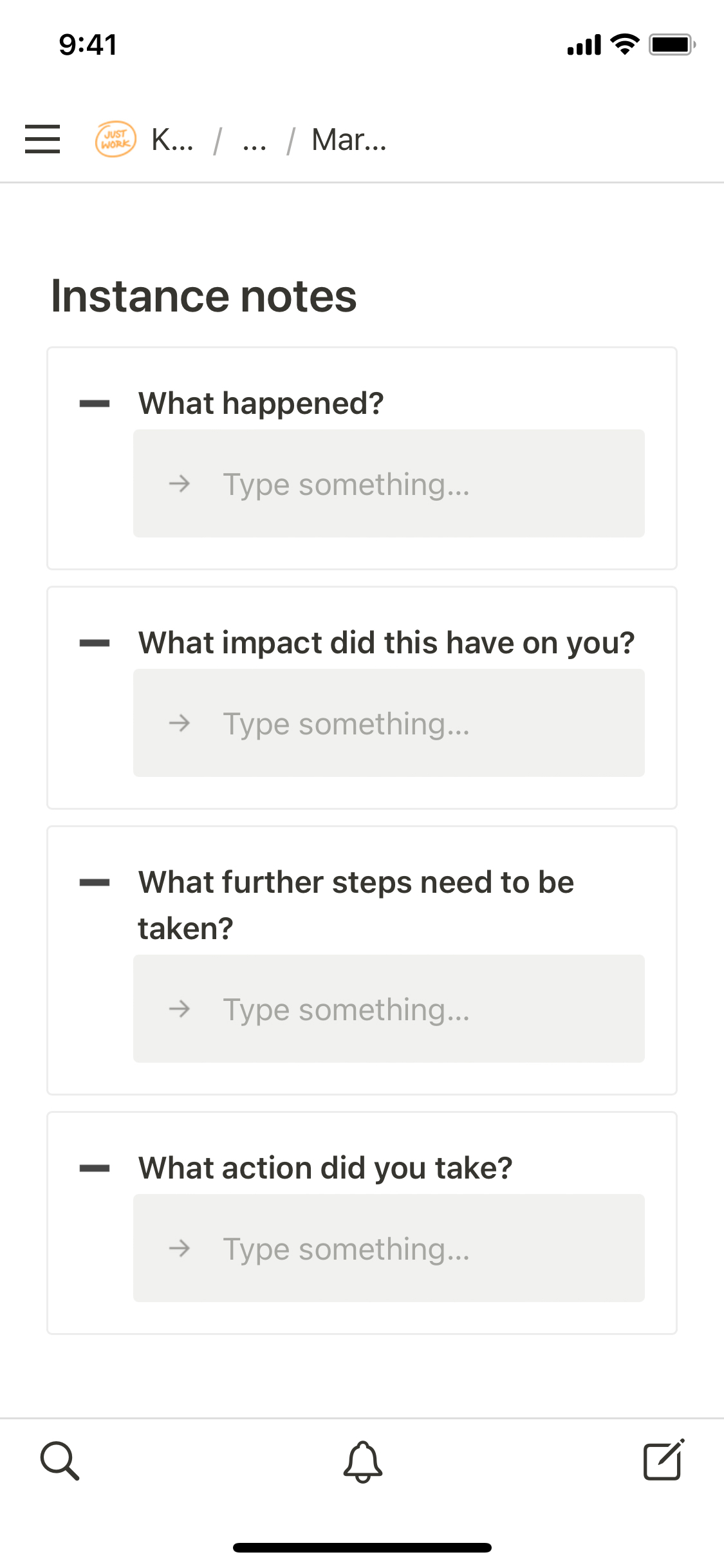Create a new page with compose icon
Viewport: 724px width, 1568px height.
pyautogui.click(x=664, y=1461)
